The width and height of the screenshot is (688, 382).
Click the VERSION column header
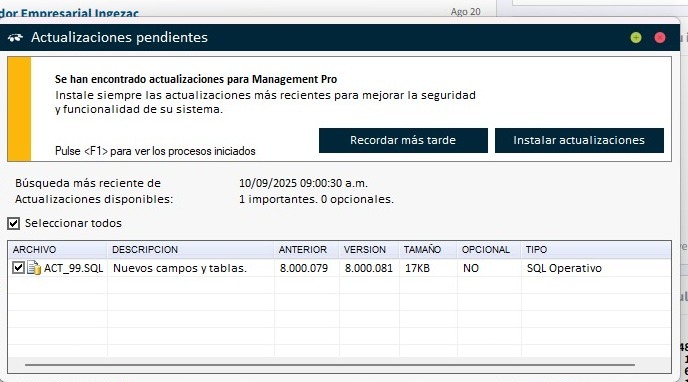(369, 250)
